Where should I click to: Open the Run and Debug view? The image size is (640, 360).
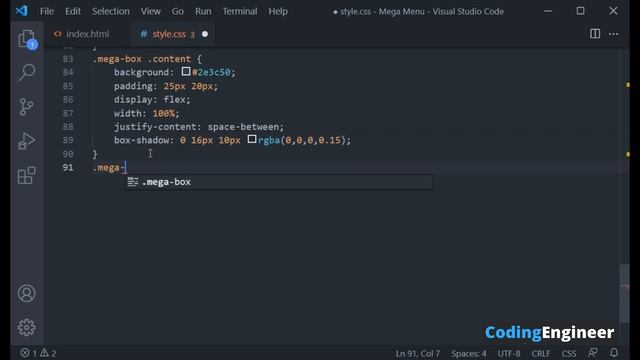coord(27,141)
